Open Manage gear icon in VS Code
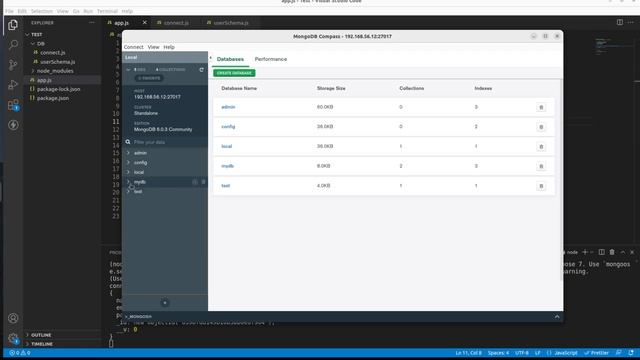640x360 pixels. (13, 338)
